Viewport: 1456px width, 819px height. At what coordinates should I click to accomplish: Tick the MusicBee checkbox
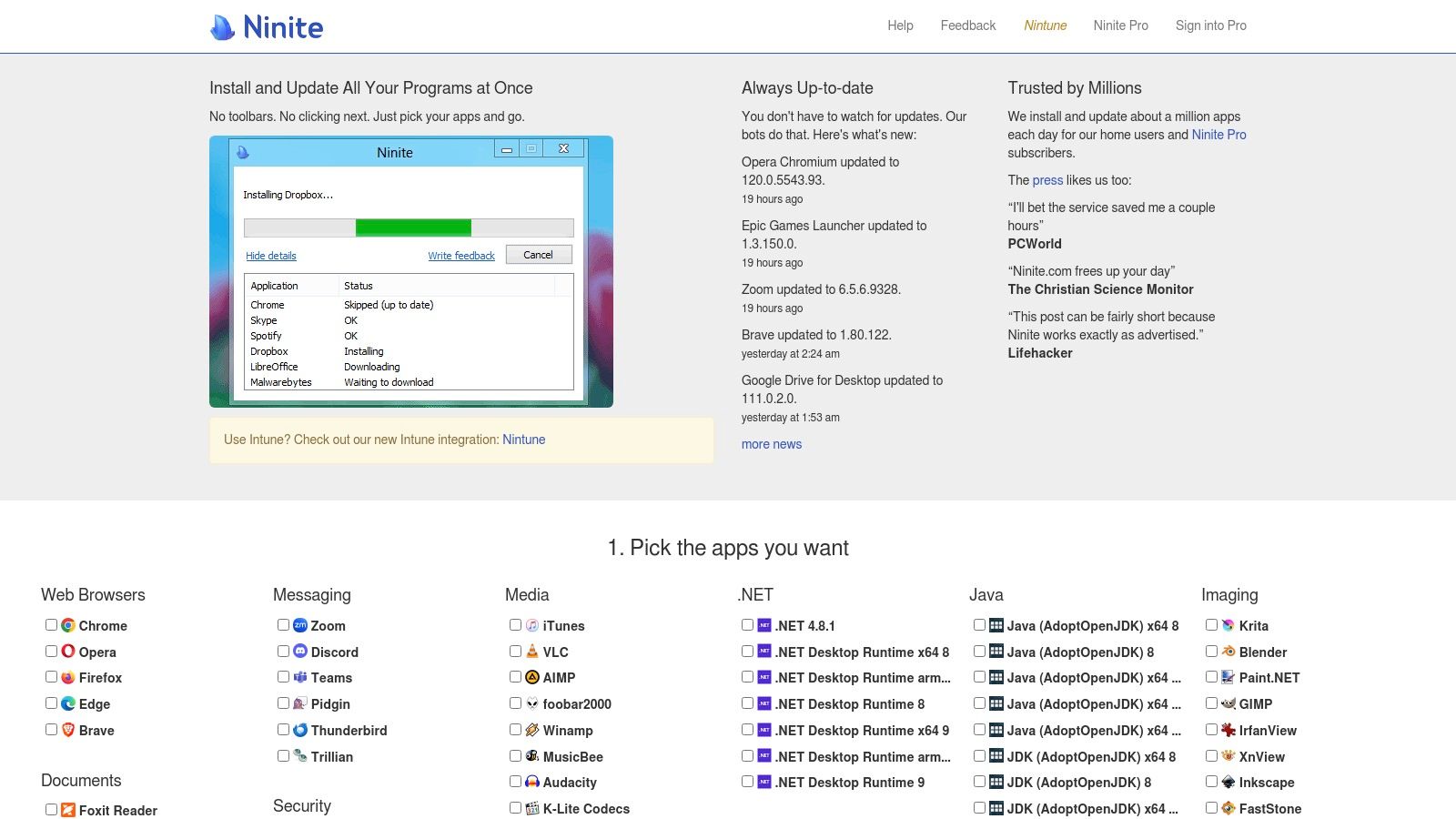[515, 755]
